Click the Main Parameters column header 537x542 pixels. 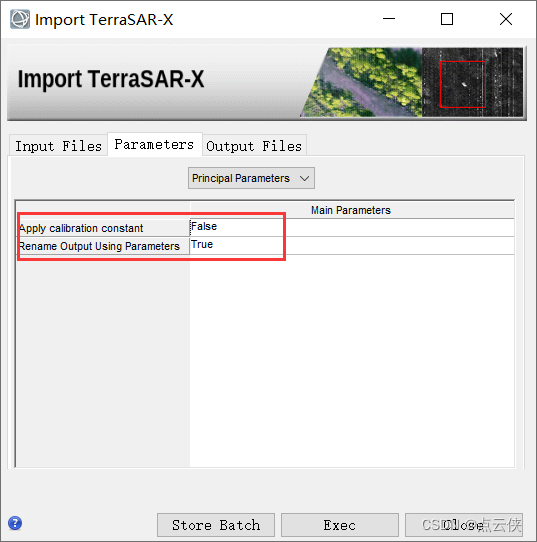352,210
